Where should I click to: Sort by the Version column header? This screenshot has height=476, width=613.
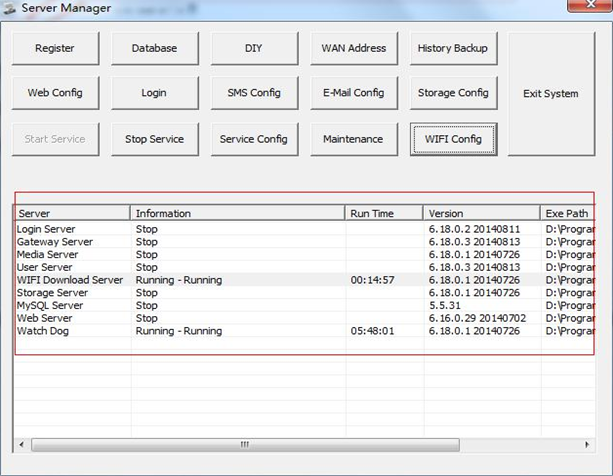482,213
